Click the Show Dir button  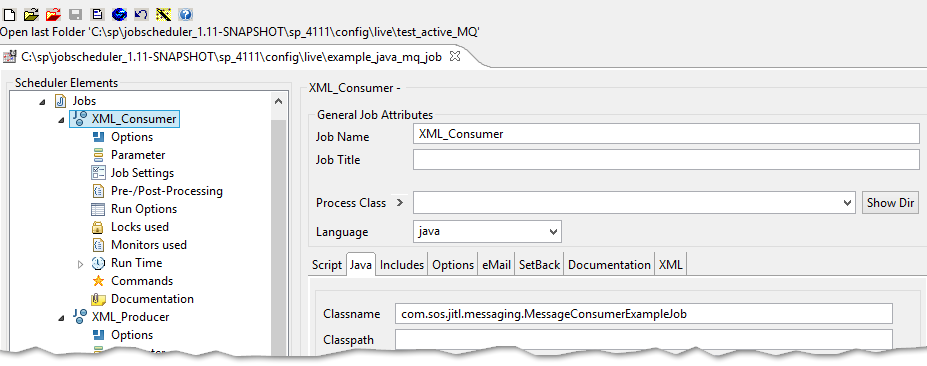(x=890, y=203)
